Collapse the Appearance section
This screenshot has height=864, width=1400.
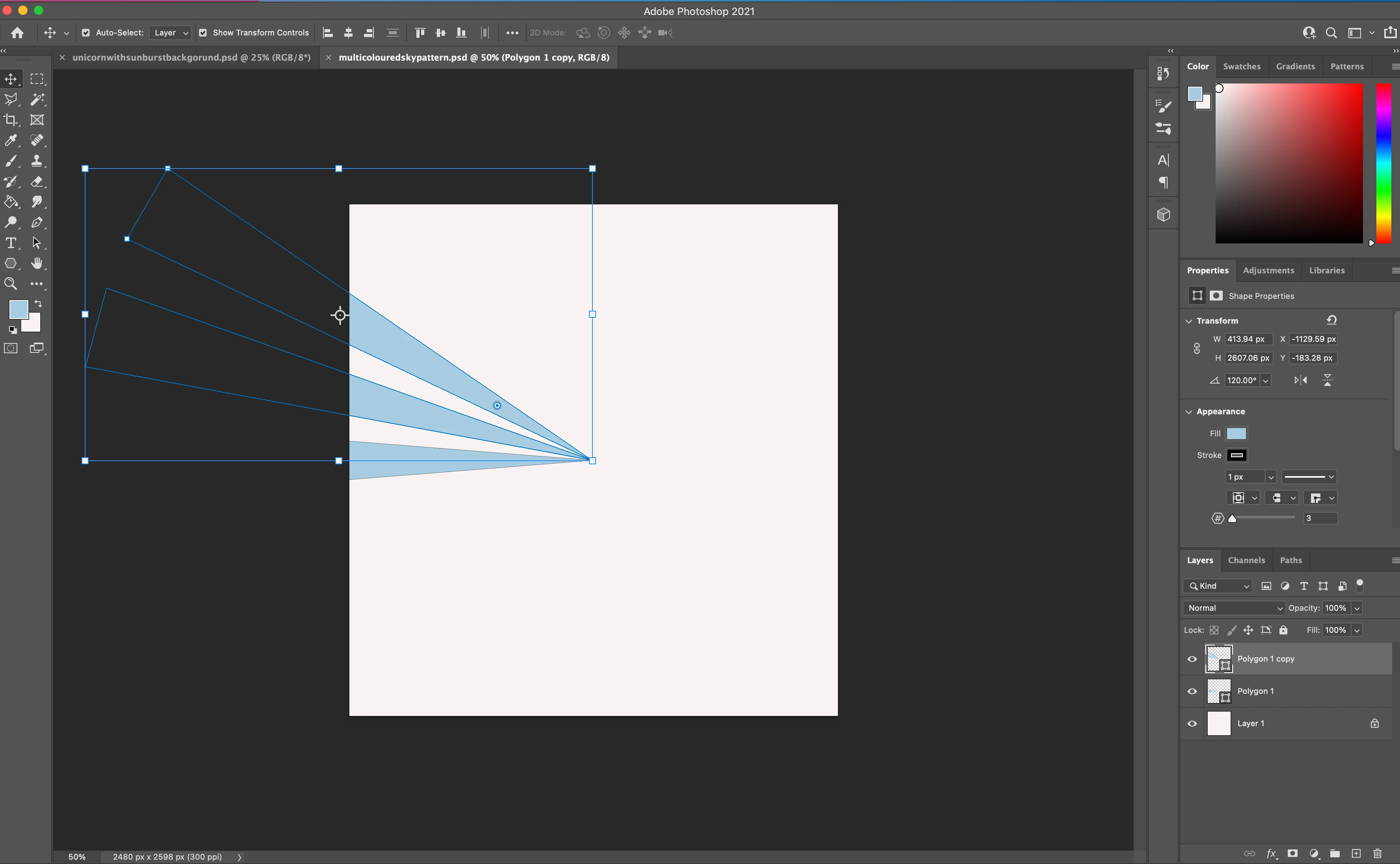[1189, 412]
